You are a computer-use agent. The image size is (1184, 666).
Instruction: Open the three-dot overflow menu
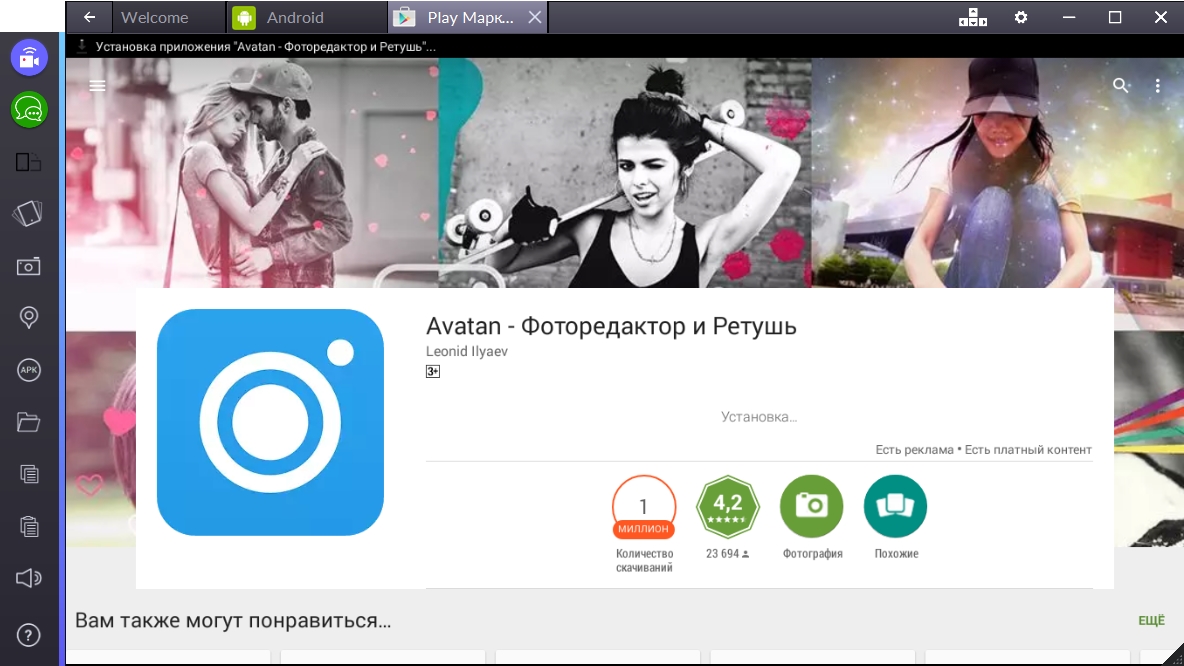coord(1158,86)
